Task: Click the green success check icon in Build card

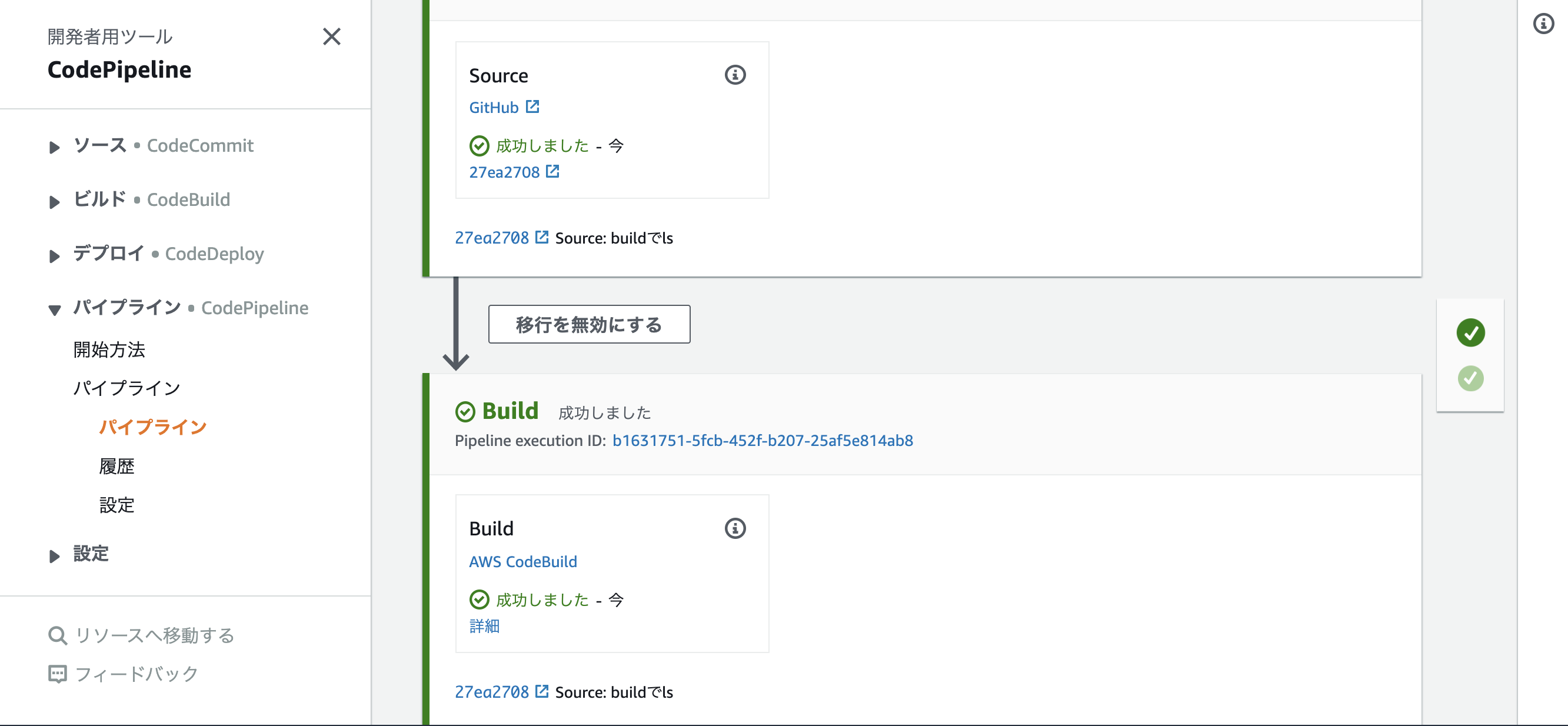Action: (x=480, y=599)
